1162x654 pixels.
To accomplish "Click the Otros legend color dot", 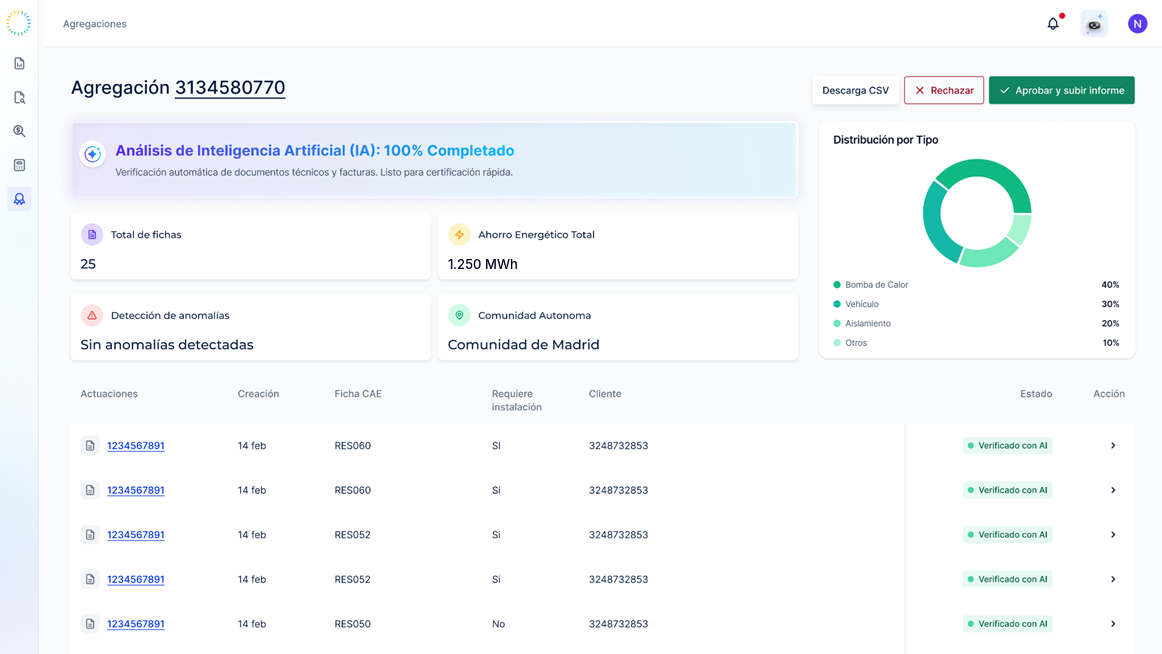I will [x=837, y=343].
